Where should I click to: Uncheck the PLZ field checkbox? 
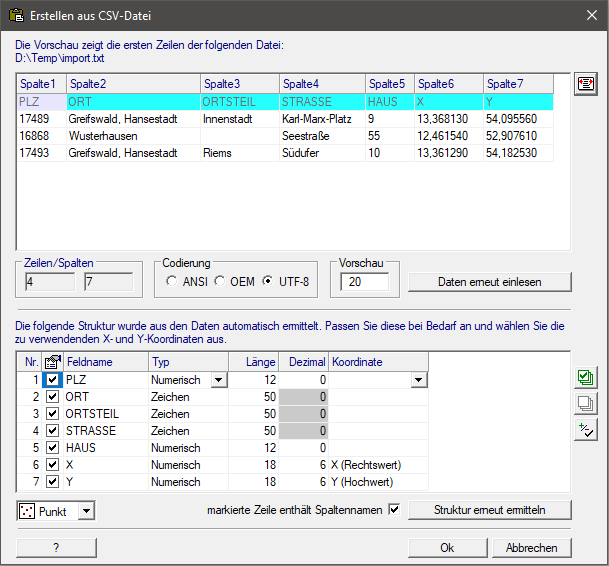click(x=52, y=380)
